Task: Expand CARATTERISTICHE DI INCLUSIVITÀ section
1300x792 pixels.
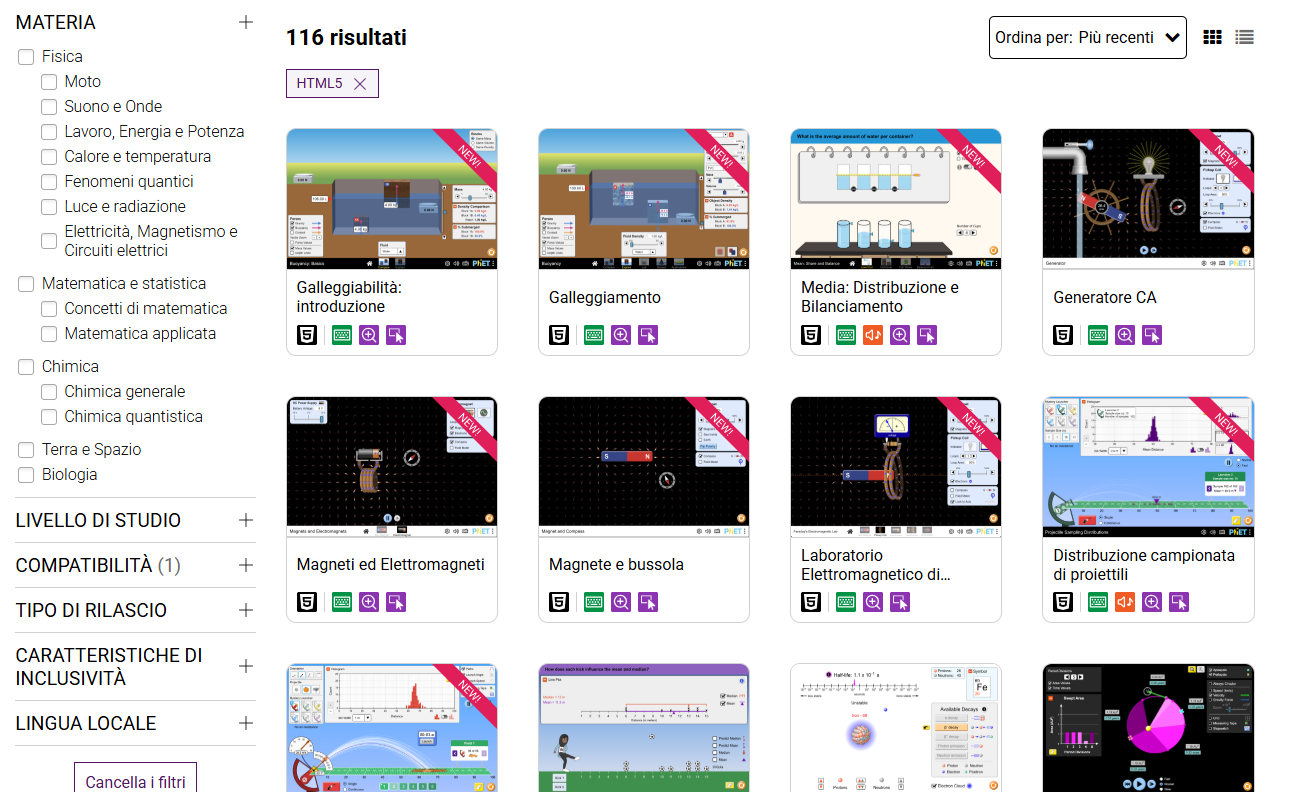Action: click(246, 666)
